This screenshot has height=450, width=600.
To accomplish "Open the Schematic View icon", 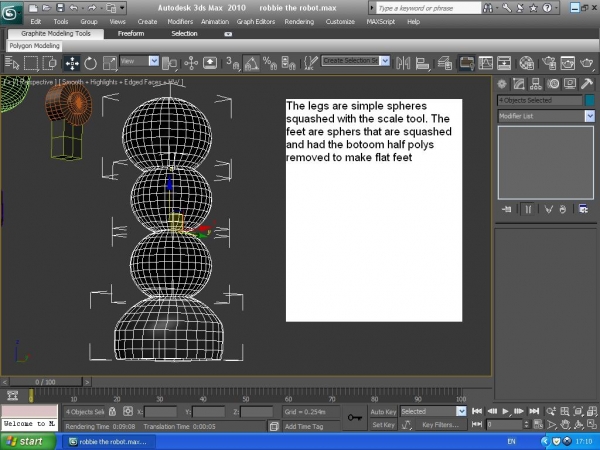I will pyautogui.click(x=504, y=63).
